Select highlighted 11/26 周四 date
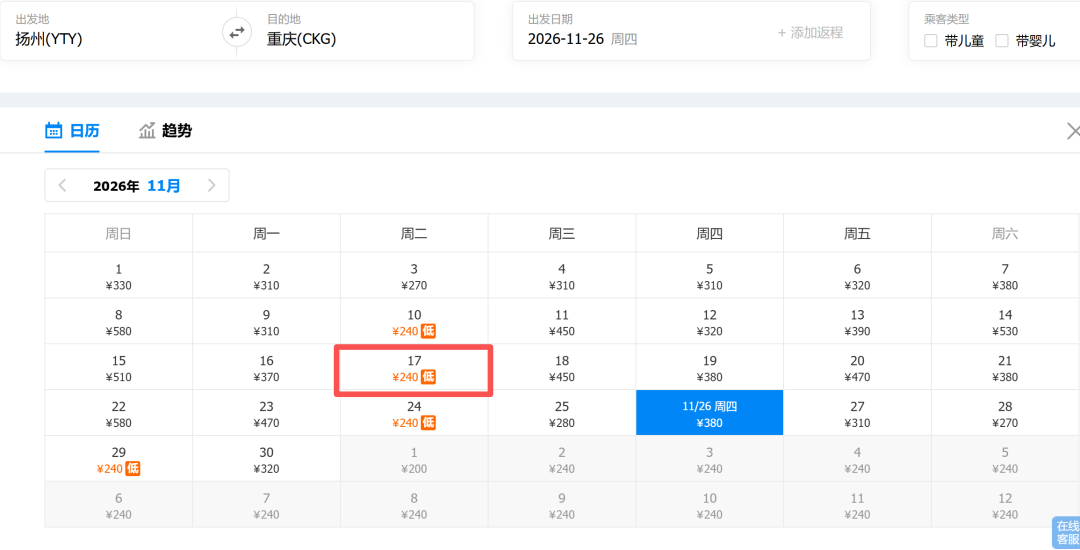Image resolution: width=1080 pixels, height=550 pixels. (709, 413)
